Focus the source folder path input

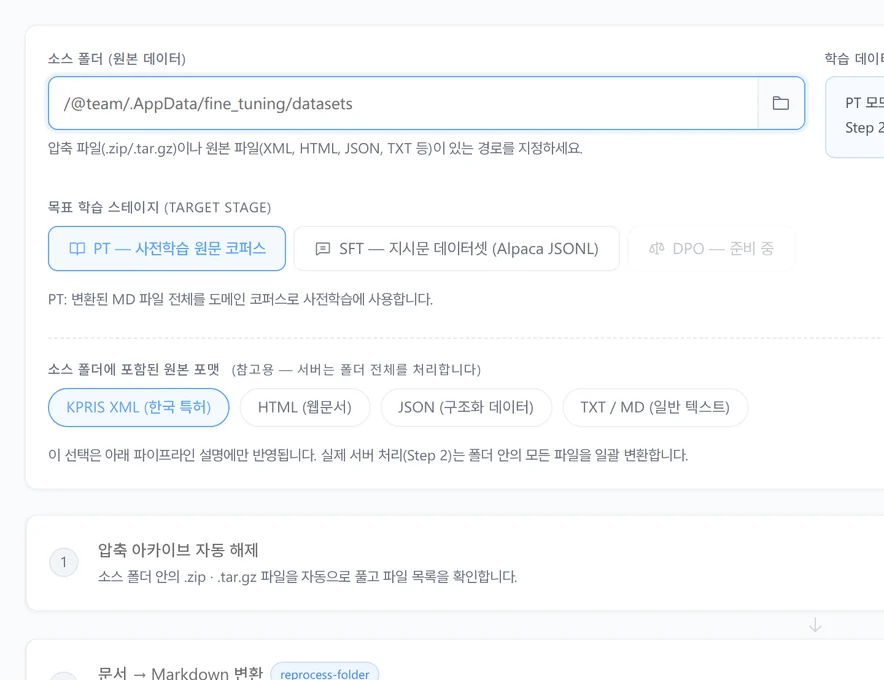[403, 103]
